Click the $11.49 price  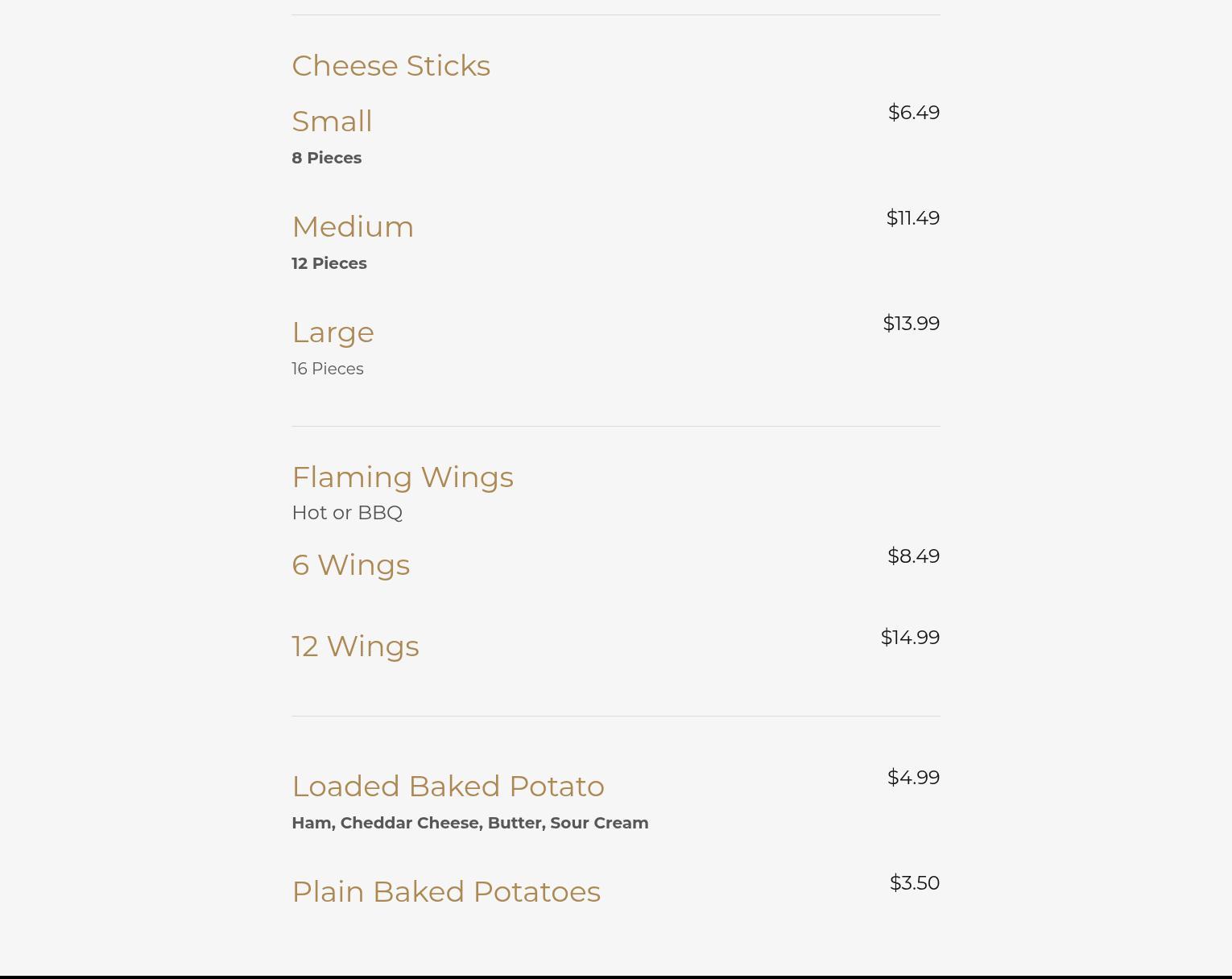[x=912, y=218]
